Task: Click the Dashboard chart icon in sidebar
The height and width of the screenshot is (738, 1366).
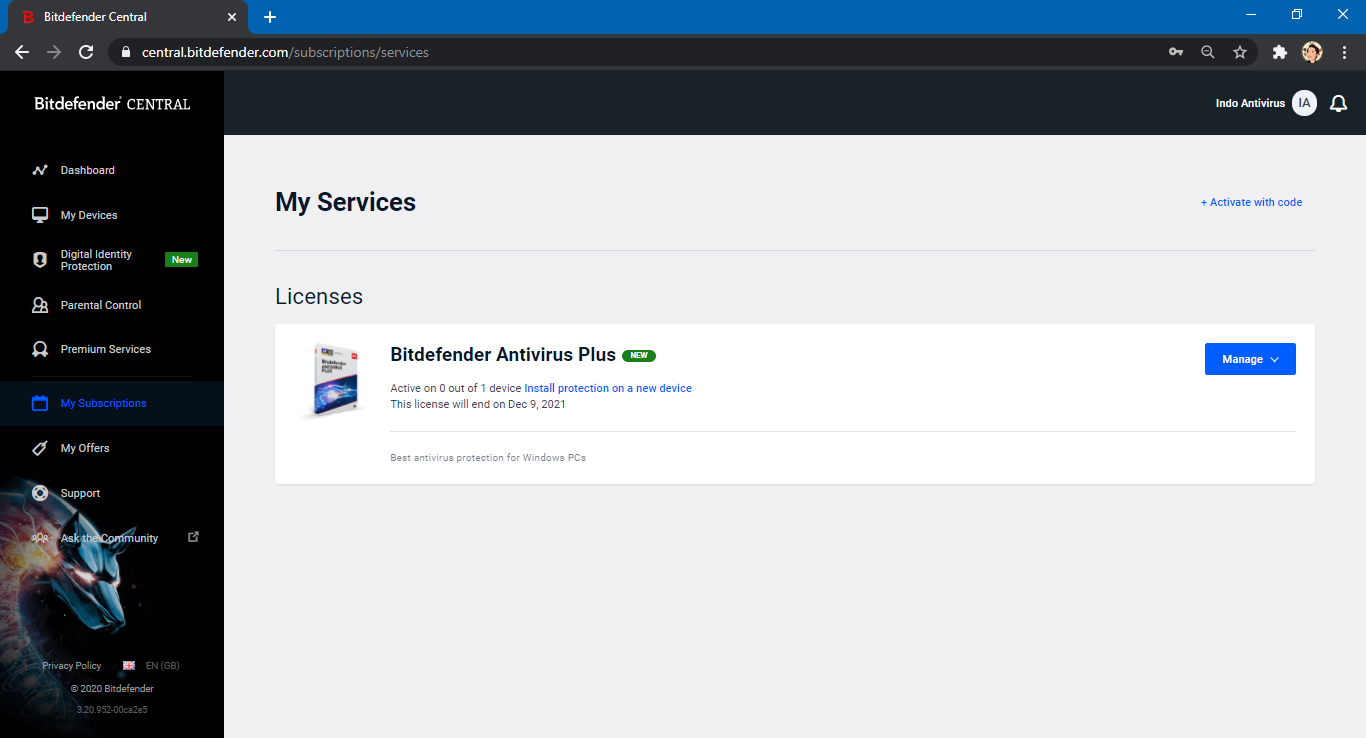Action: (40, 170)
